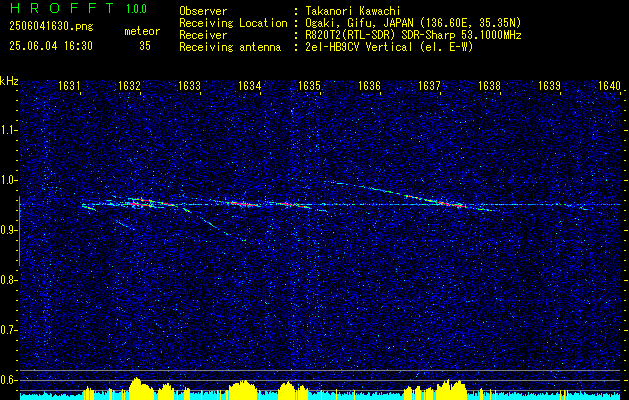Click the 1636 time marker
This screenshot has width=629, height=400.
[x=369, y=85]
